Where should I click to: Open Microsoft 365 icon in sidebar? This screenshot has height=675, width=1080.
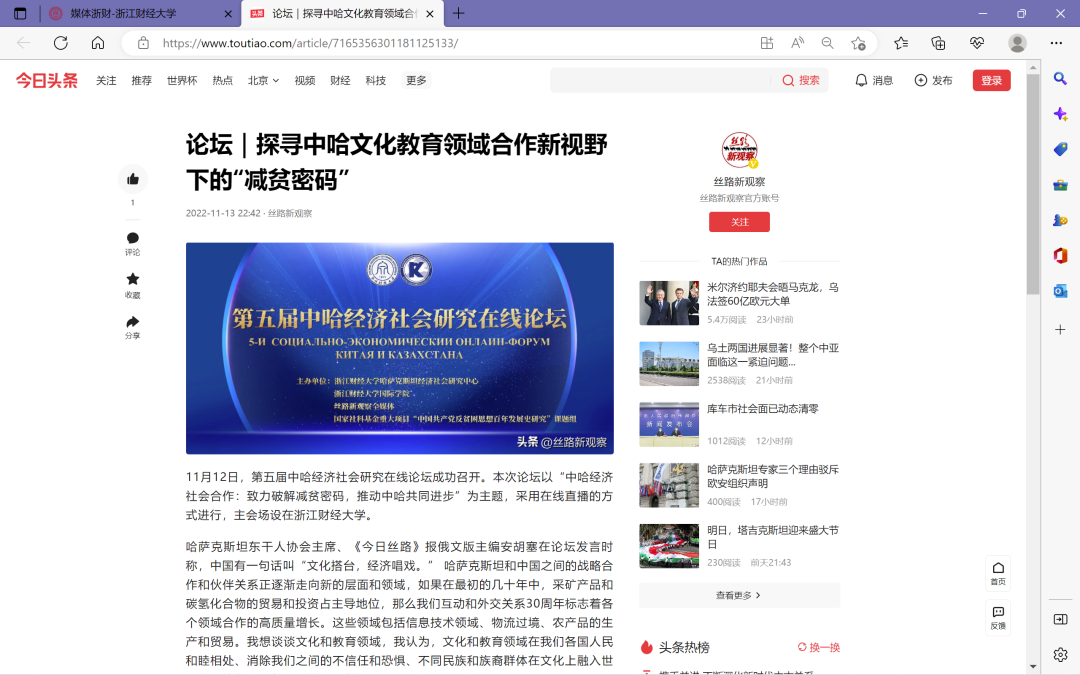tap(1060, 256)
